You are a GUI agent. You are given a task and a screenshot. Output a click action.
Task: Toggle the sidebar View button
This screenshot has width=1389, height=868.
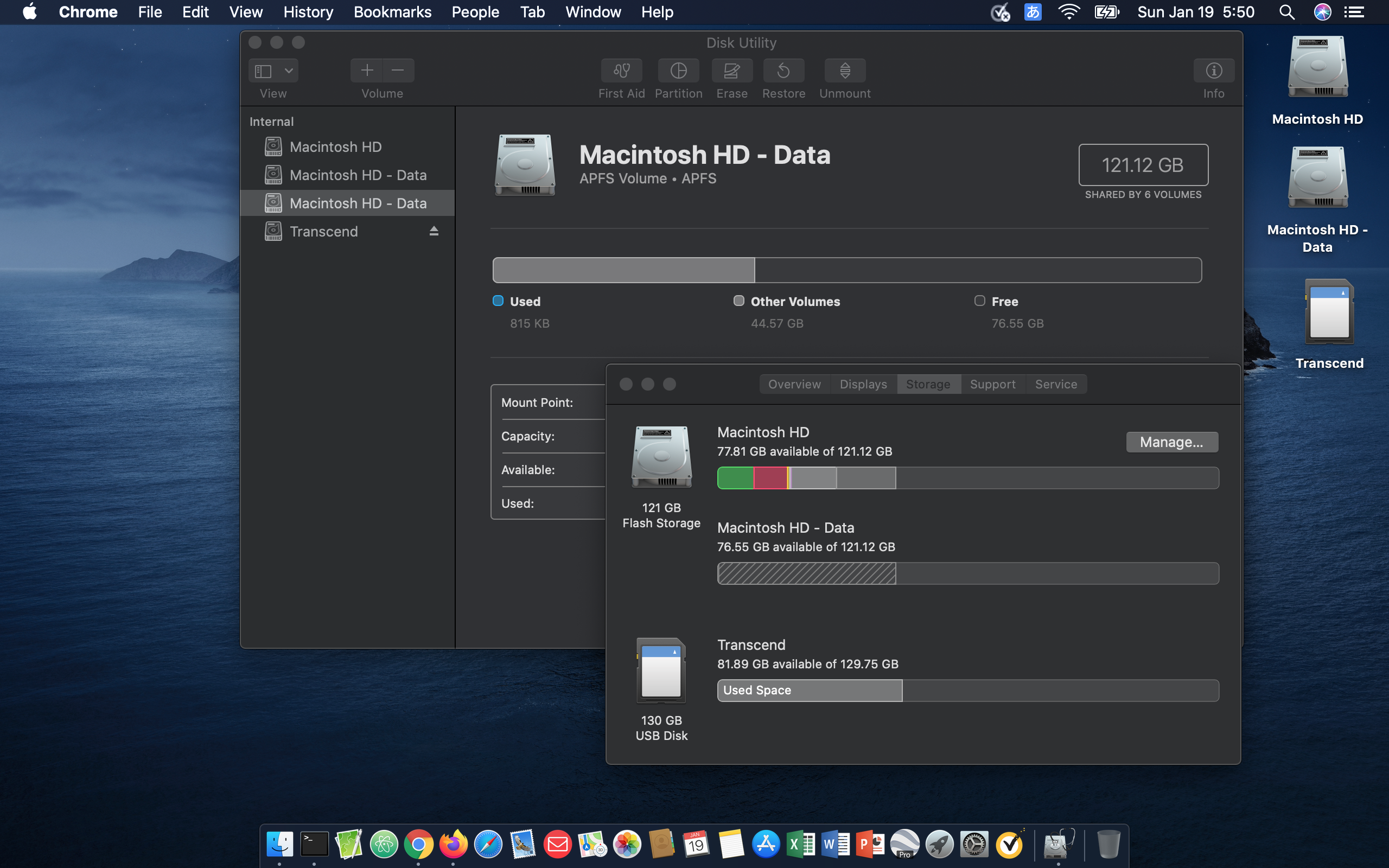pyautogui.click(x=264, y=71)
